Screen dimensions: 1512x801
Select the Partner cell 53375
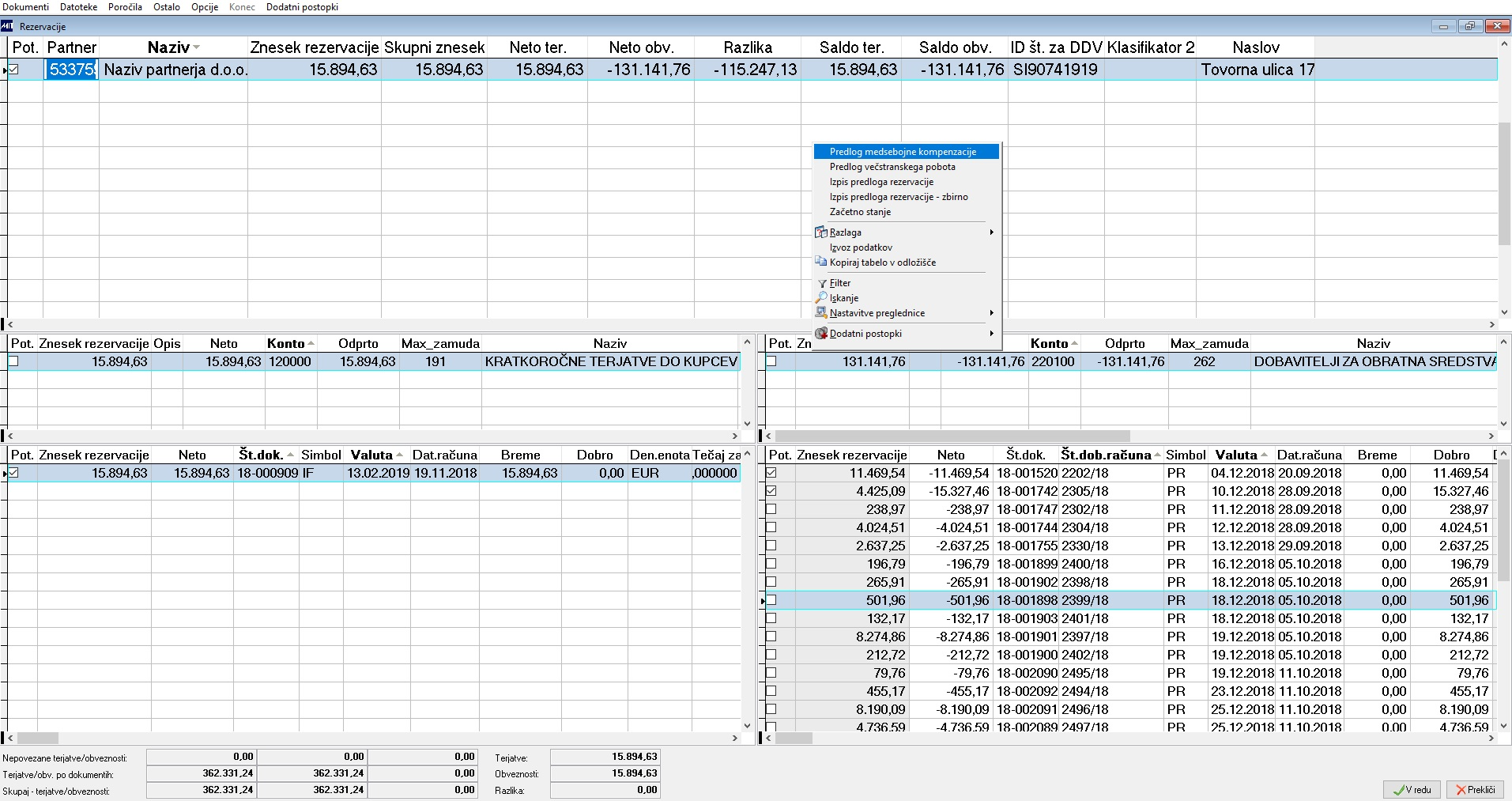(71, 70)
